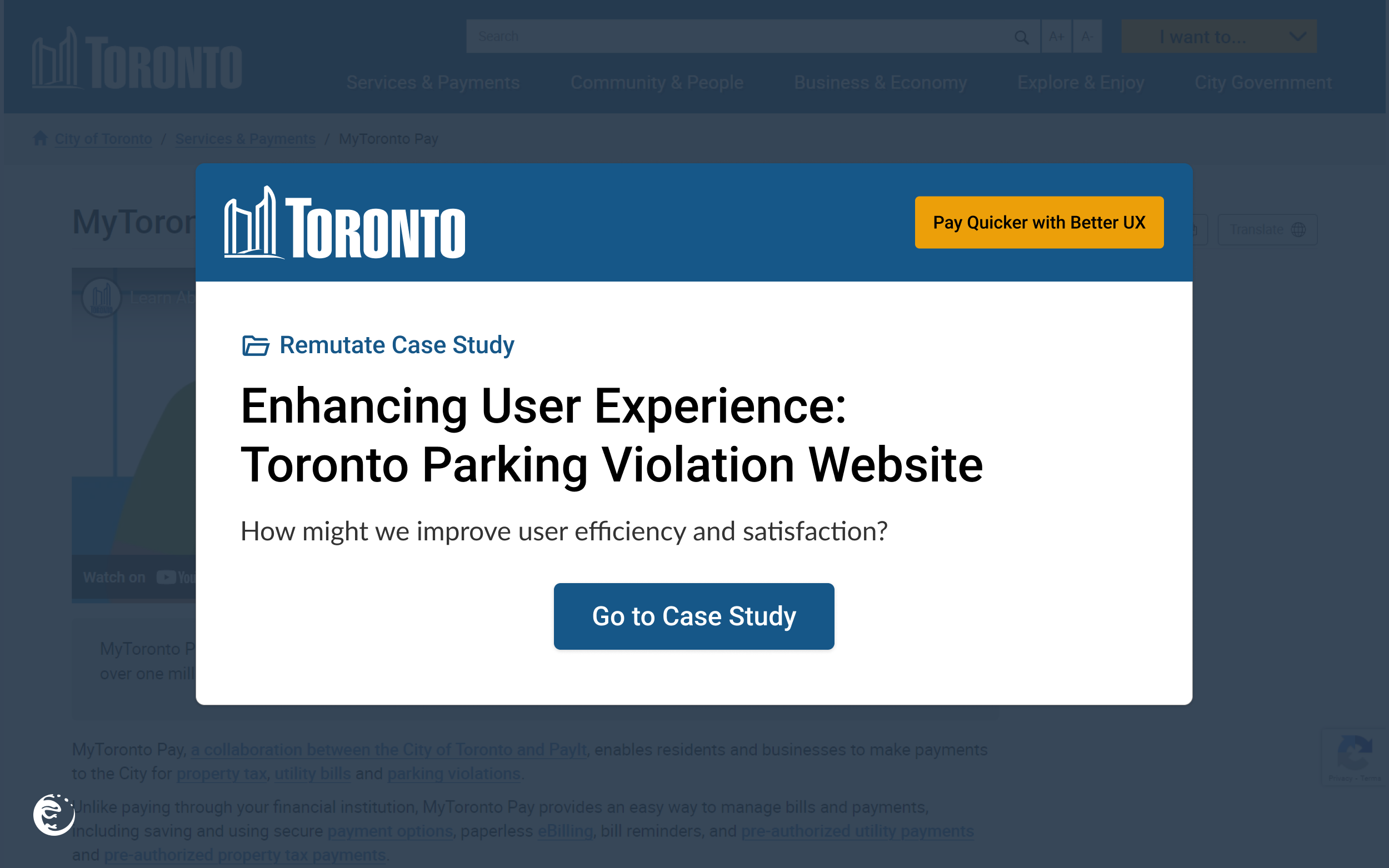Click the MyToronto Pay breadcrumb link
Viewport: 1389px width, 868px height.
[389, 139]
